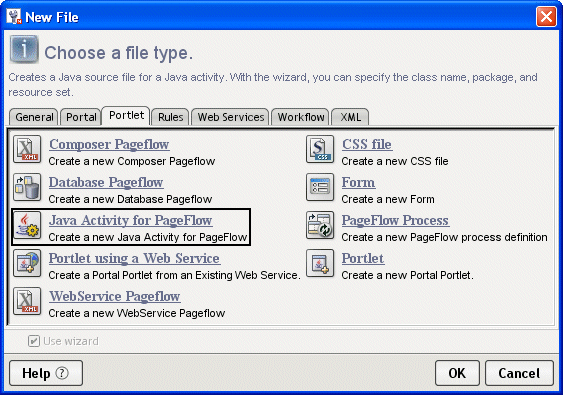Select the Form icon
563x395 pixels.
pos(320,187)
